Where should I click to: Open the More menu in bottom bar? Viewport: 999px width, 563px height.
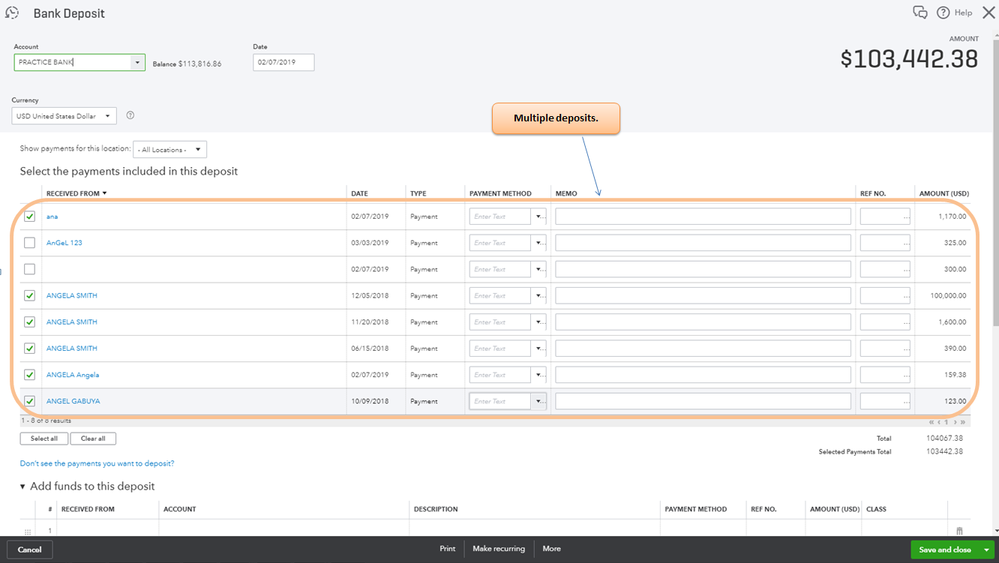(x=551, y=548)
